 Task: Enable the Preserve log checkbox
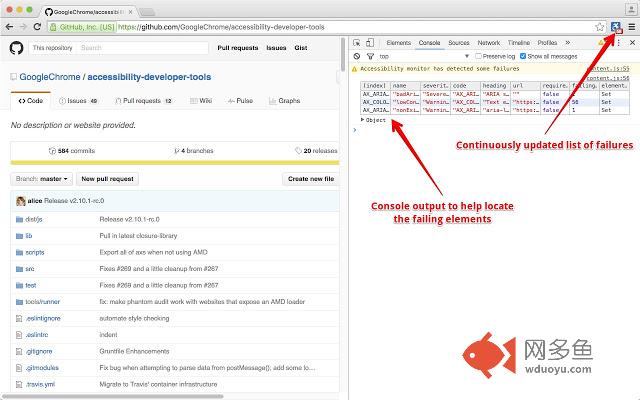click(478, 56)
